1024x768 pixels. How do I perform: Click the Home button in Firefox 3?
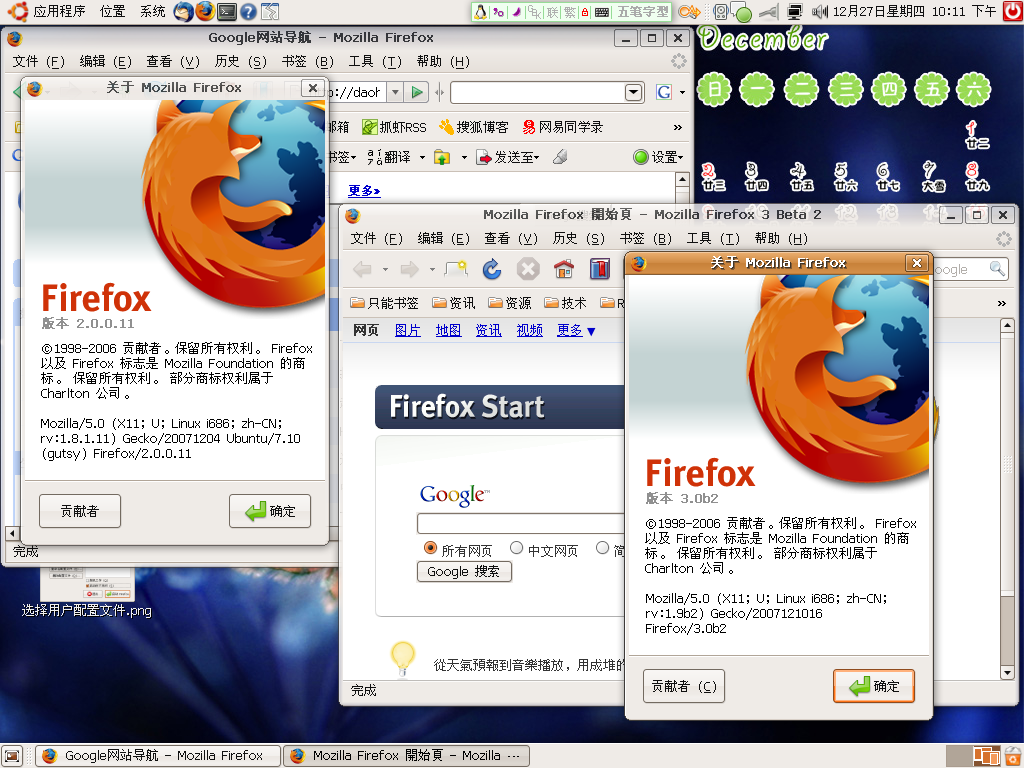coord(564,268)
